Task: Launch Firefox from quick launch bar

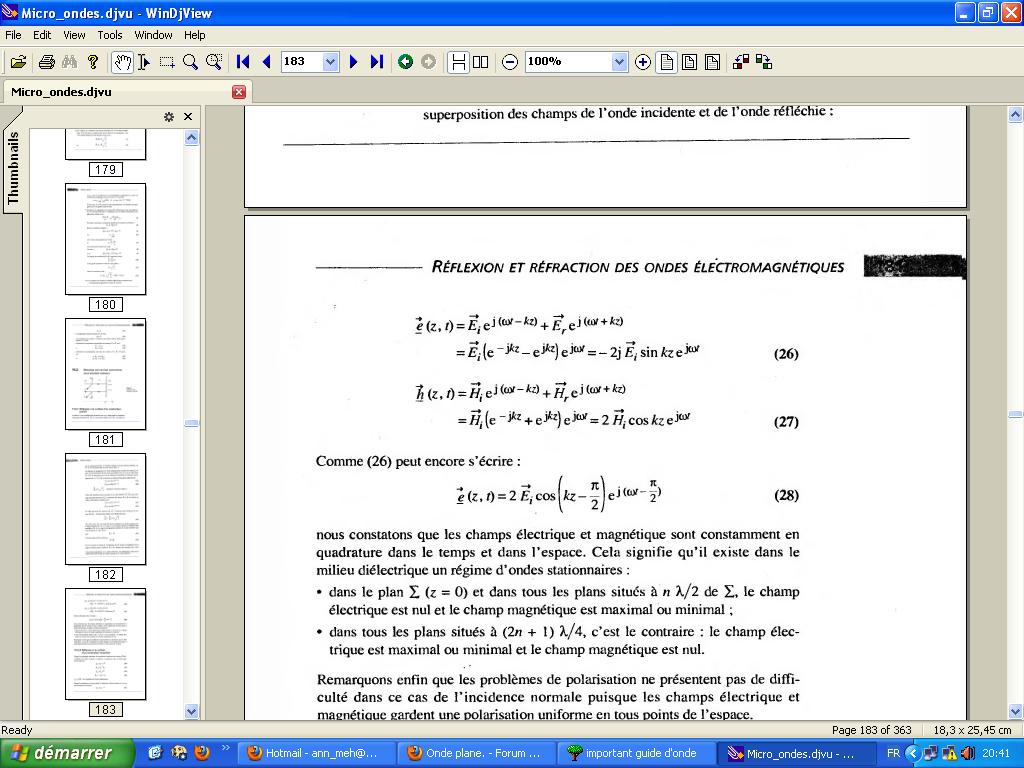Action: point(202,752)
